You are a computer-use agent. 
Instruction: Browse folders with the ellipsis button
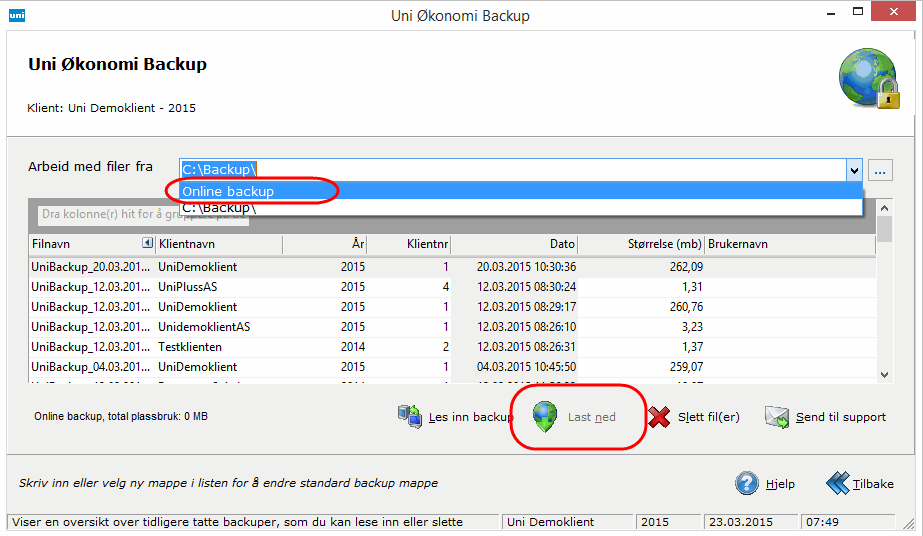tap(880, 170)
